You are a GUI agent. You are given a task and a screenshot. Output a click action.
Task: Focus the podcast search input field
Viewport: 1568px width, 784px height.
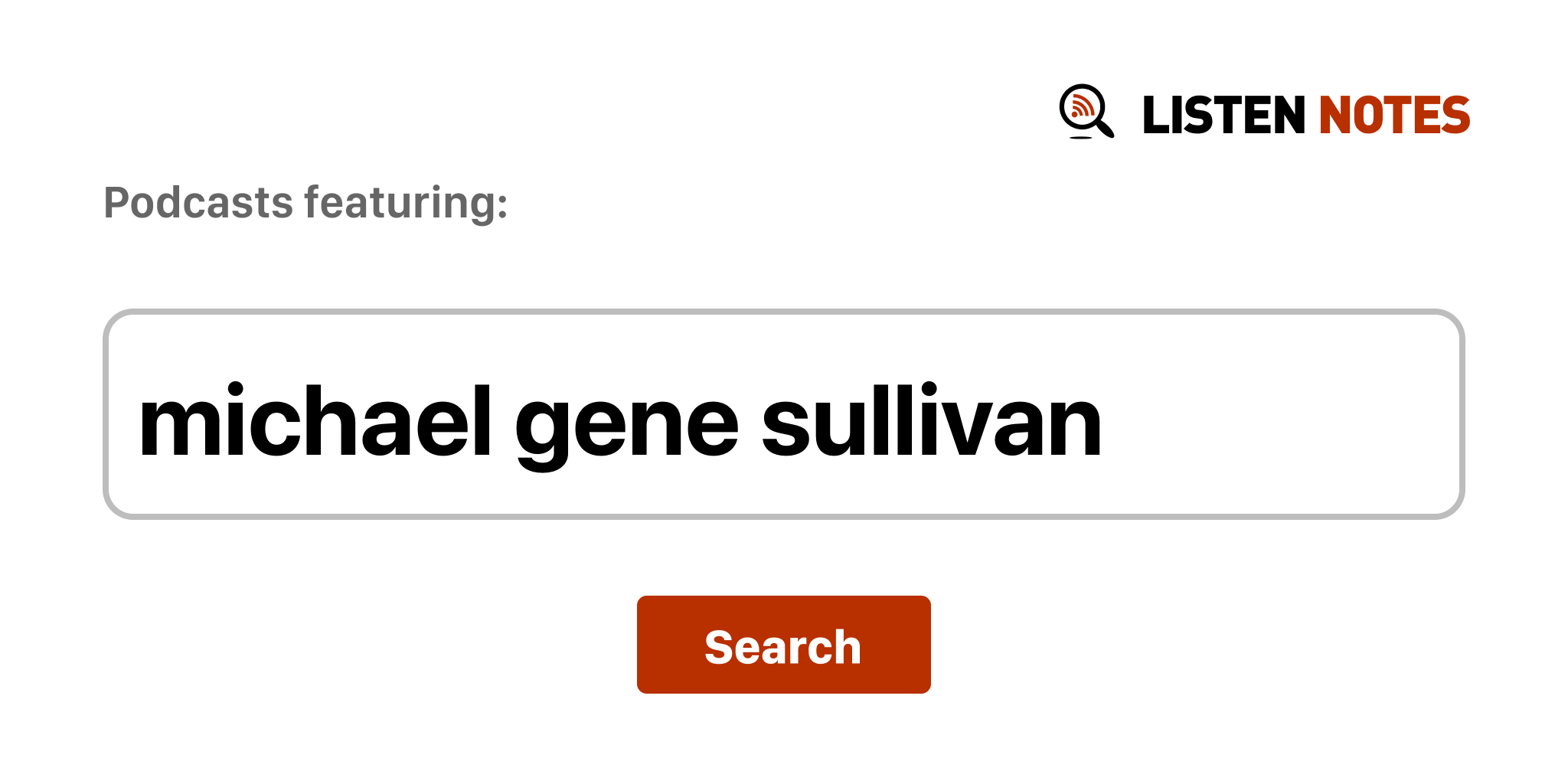pyautogui.click(x=782, y=414)
